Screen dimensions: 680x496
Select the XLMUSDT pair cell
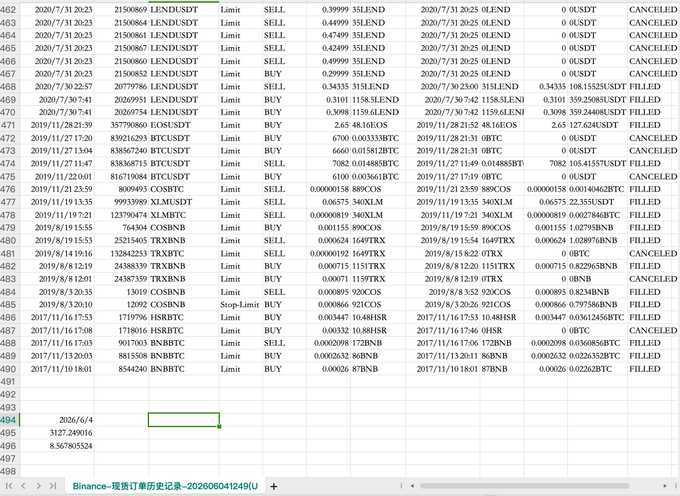183,202
